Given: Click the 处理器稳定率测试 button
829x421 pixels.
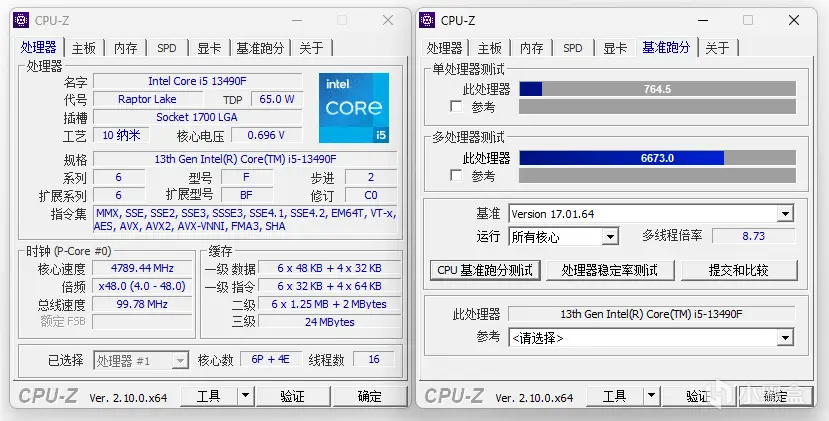Looking at the screenshot, I should point(610,270).
